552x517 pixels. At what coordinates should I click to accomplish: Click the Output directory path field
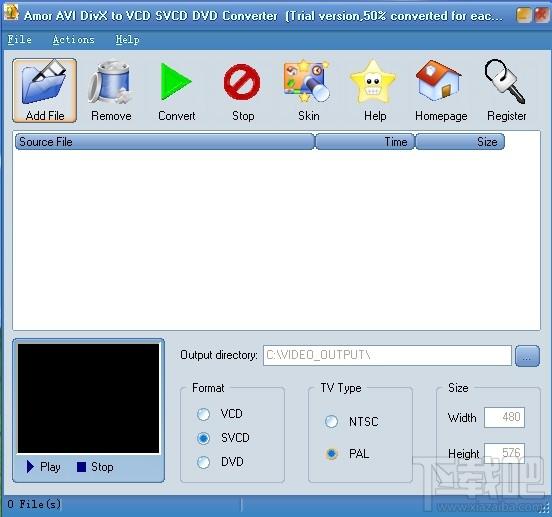tap(387, 355)
